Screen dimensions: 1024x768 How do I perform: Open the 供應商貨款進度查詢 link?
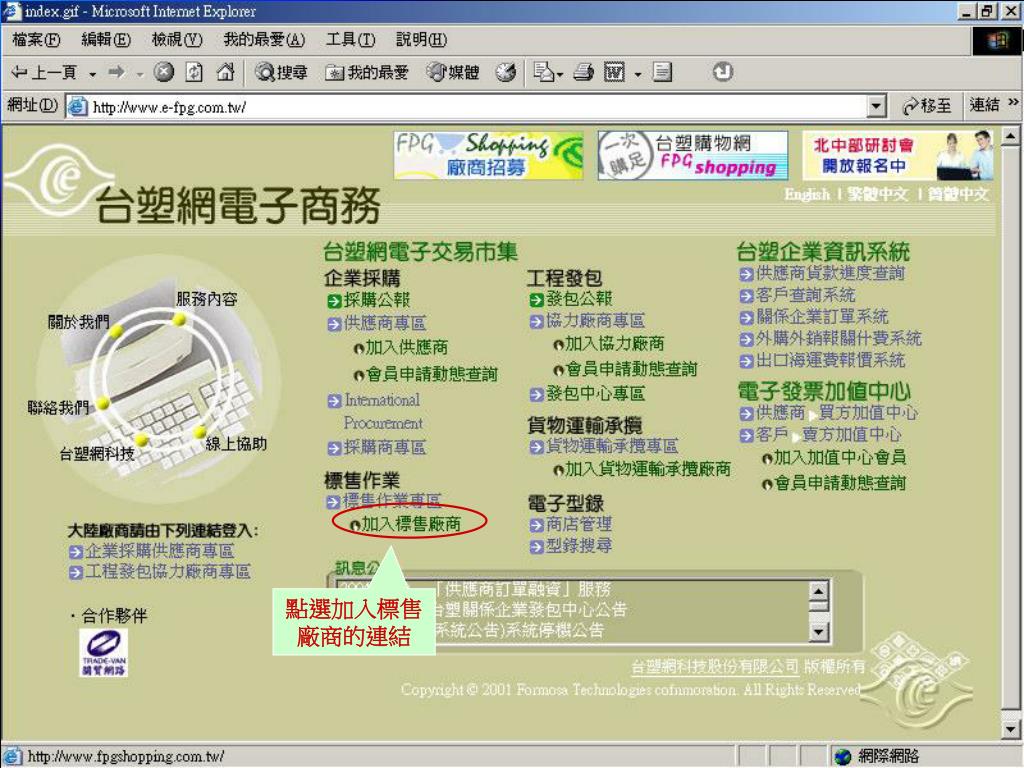pos(830,274)
